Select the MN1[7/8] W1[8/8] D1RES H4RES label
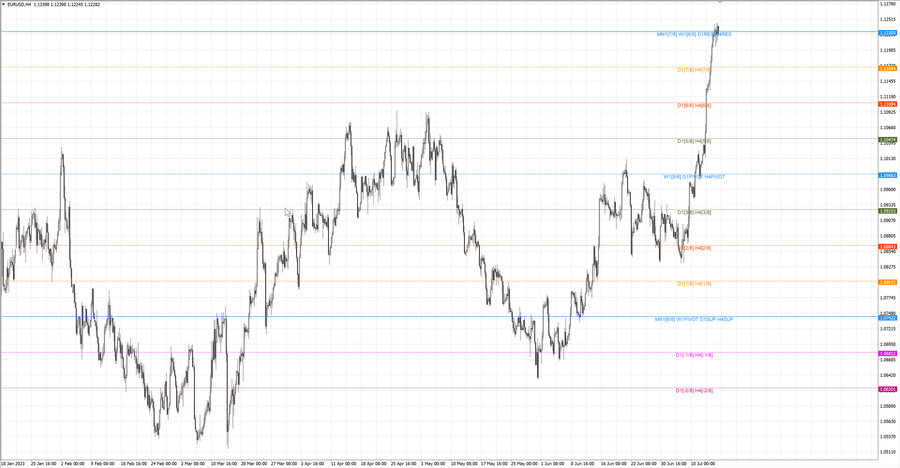Viewport: 900px width, 468px height. coord(694,34)
